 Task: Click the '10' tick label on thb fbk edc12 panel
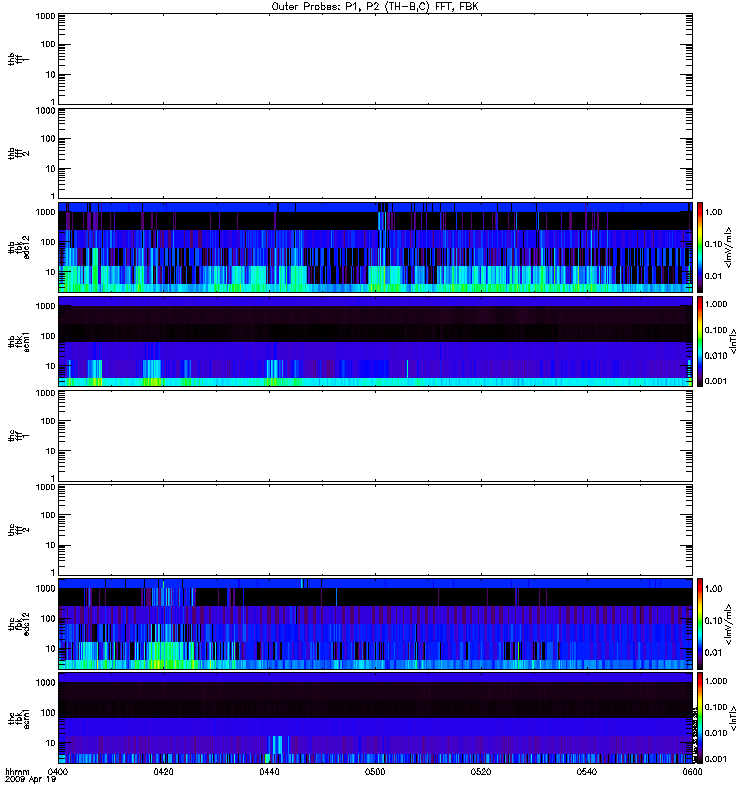click(x=51, y=272)
